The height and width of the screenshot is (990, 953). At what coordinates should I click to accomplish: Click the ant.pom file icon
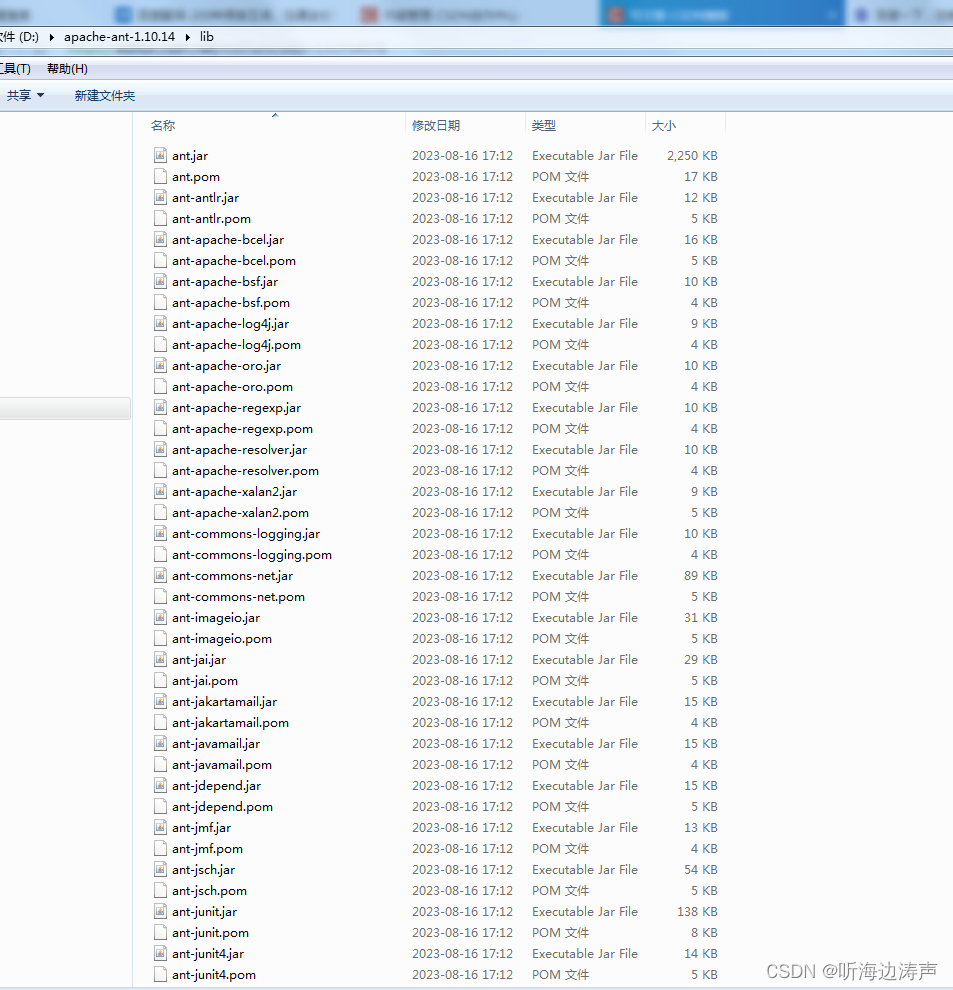coord(160,176)
